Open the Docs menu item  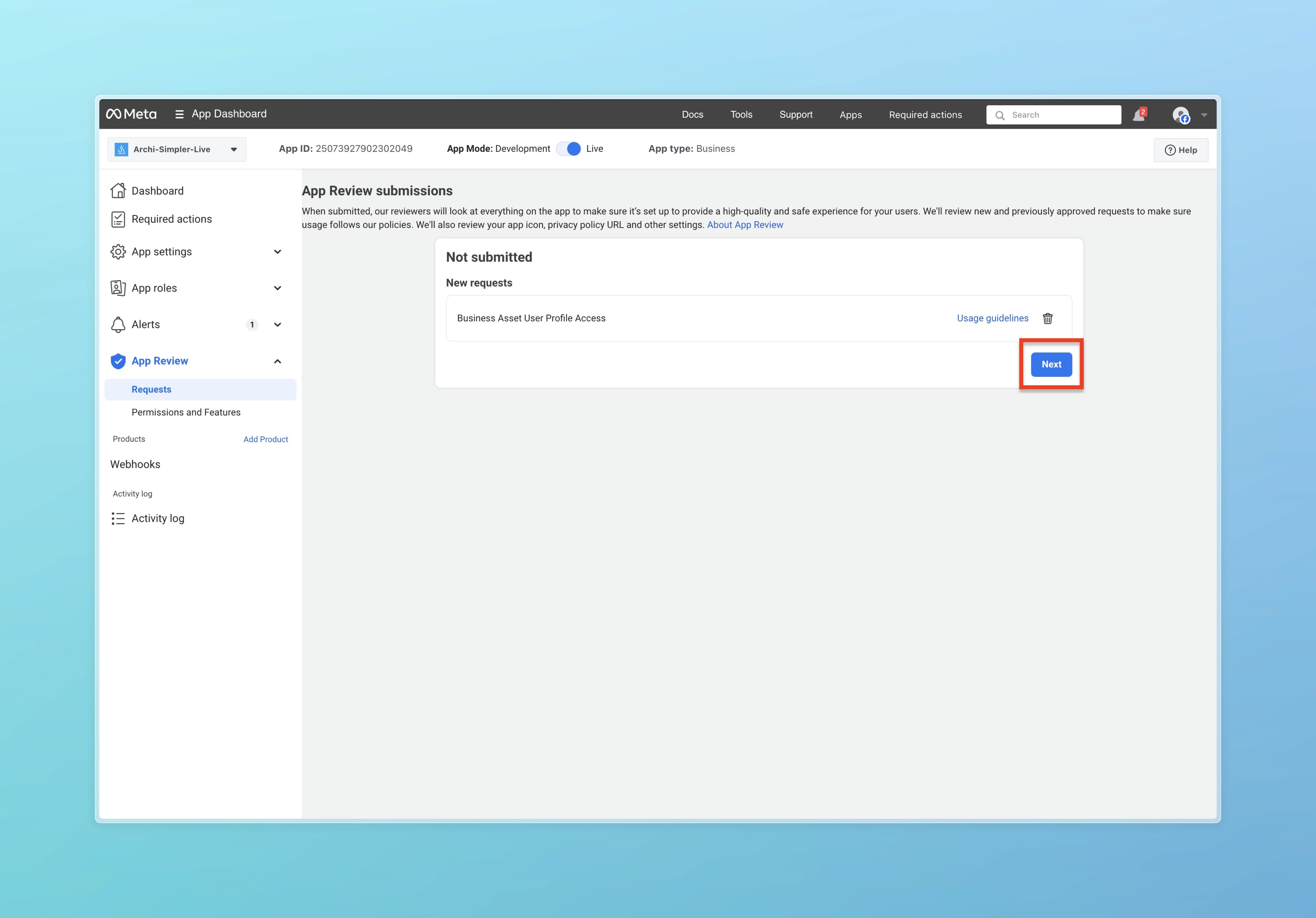pos(692,115)
